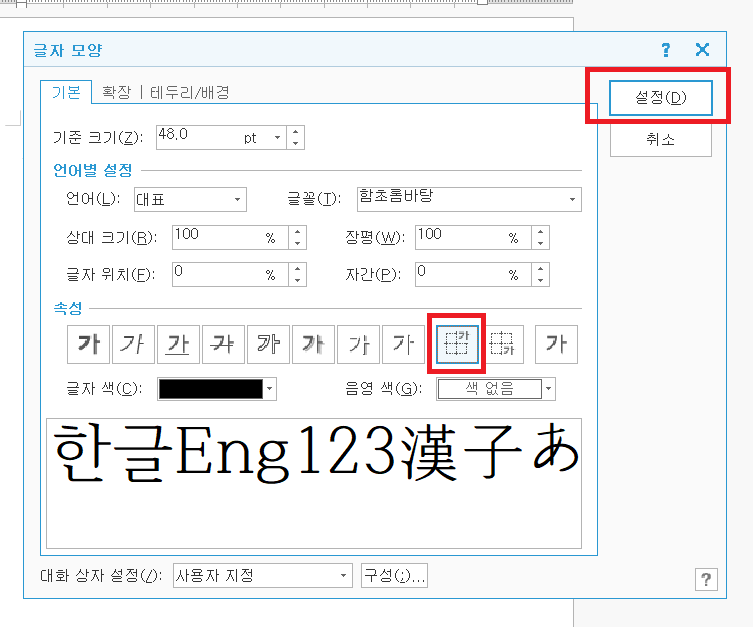Decrease 기준 크기 with down arrow

[295, 143]
